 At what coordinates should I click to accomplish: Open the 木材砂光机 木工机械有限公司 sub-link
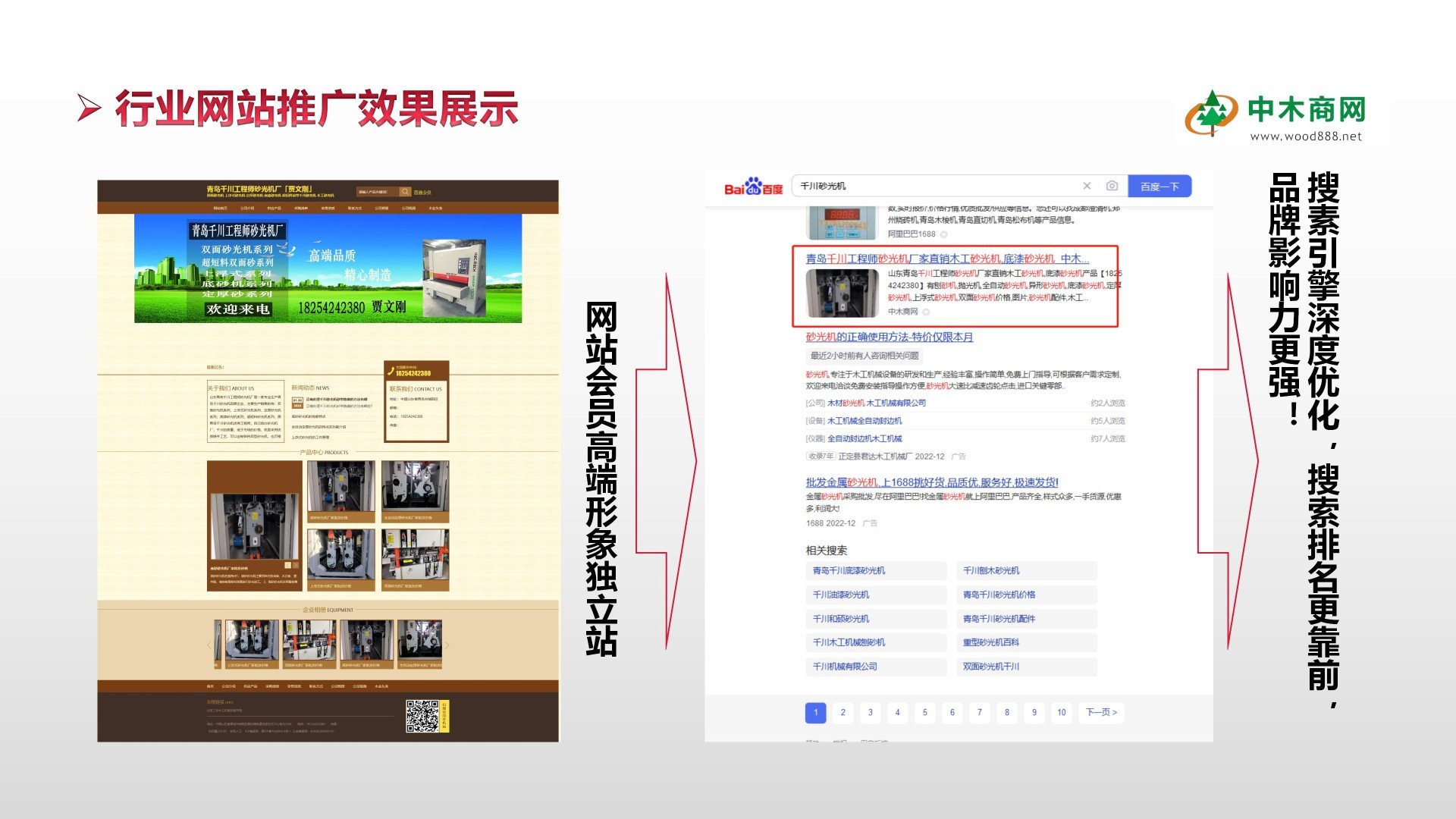coord(876,403)
